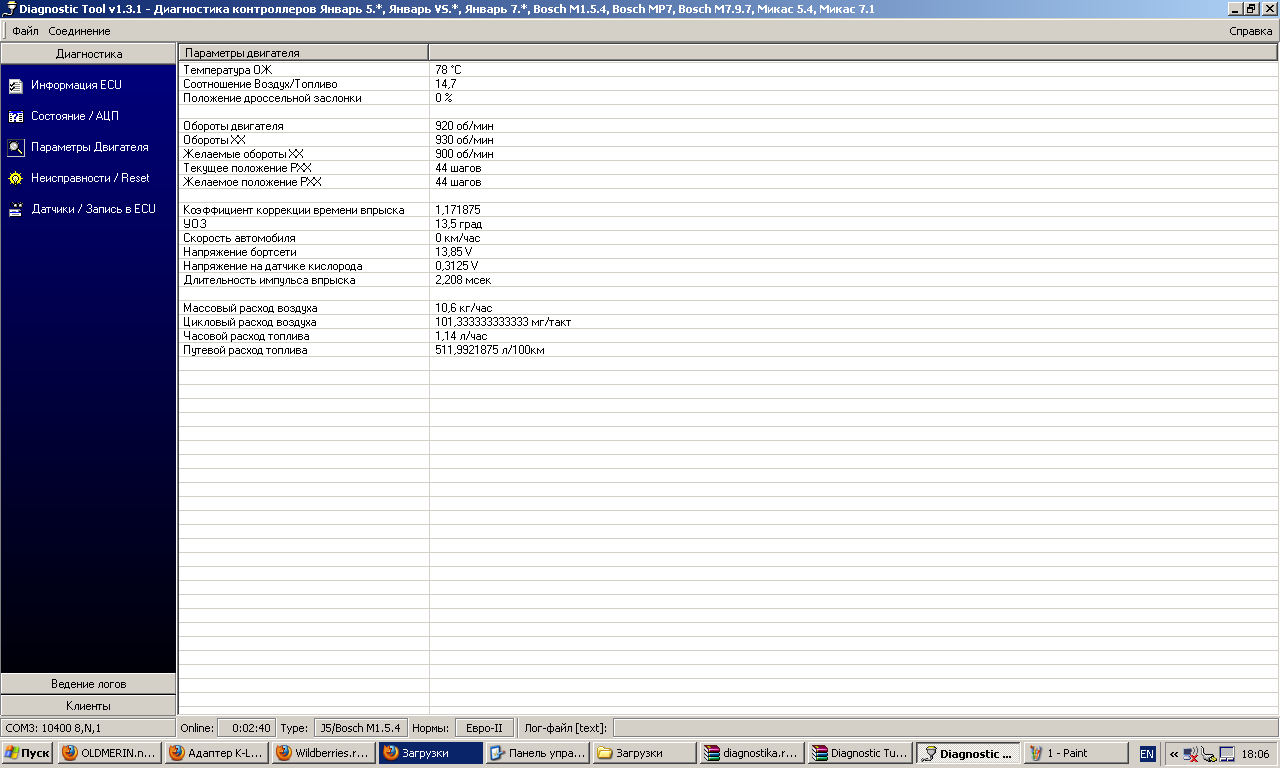Expand hidden tray icons chevron
This screenshot has width=1280, height=768.
coord(1174,754)
